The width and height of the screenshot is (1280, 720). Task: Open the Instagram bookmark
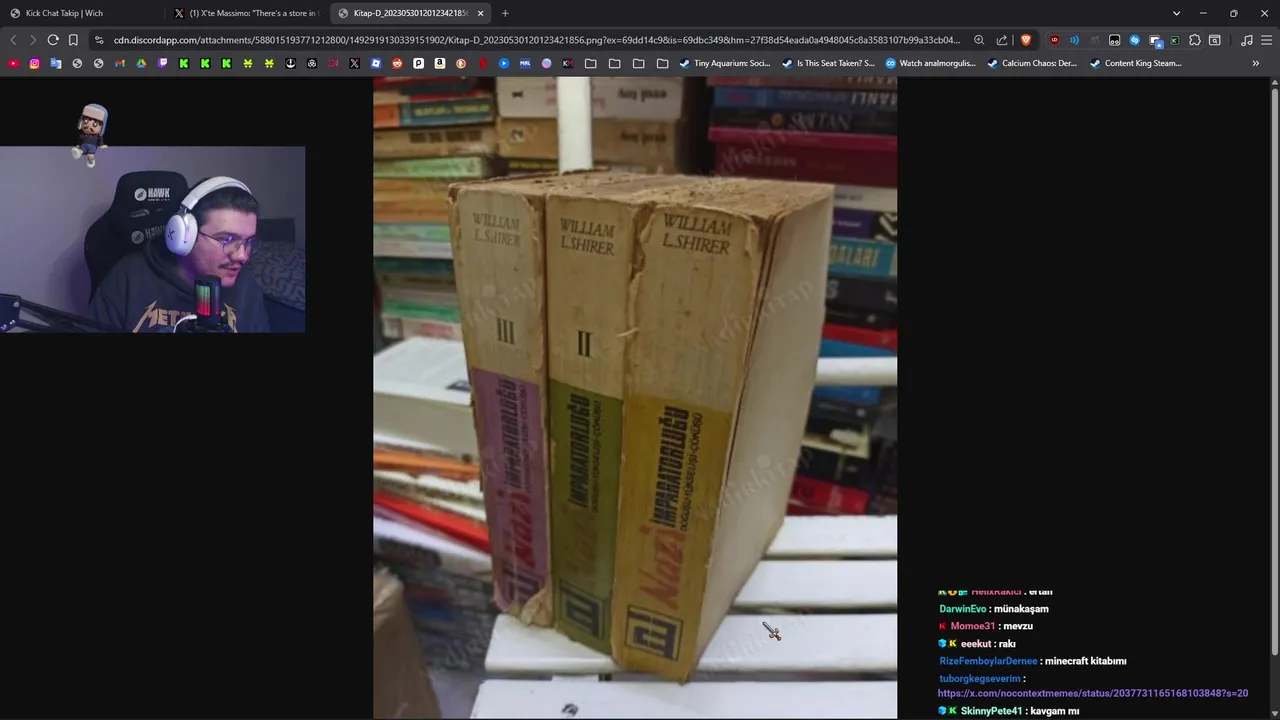point(34,63)
